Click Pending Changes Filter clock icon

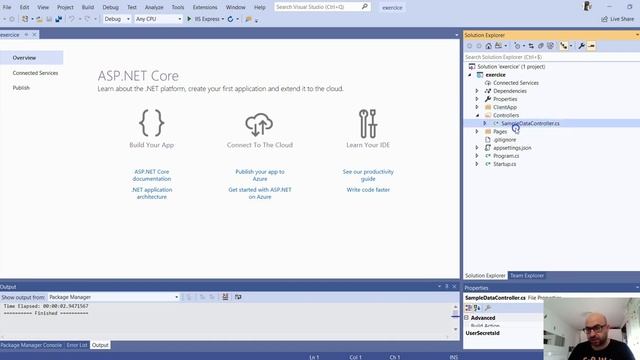(517, 46)
